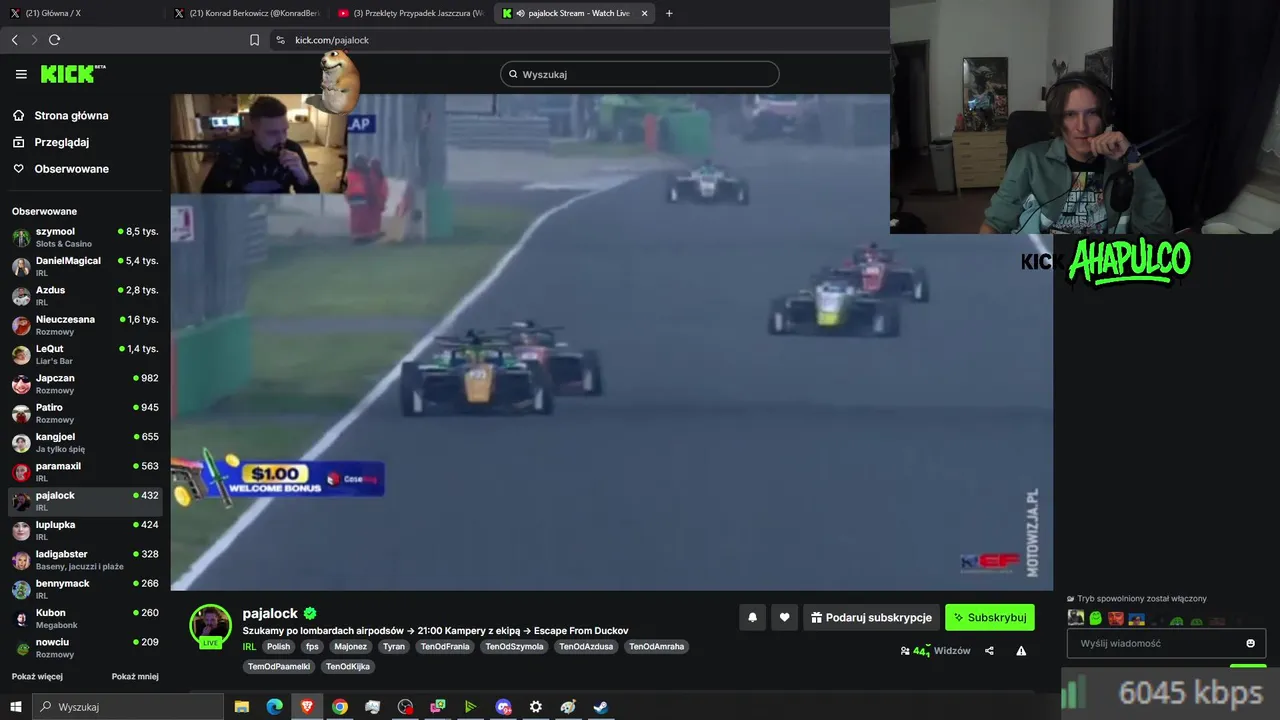The width and height of the screenshot is (1280, 720).
Task: Click the green Subskrybuj button
Action: point(990,618)
